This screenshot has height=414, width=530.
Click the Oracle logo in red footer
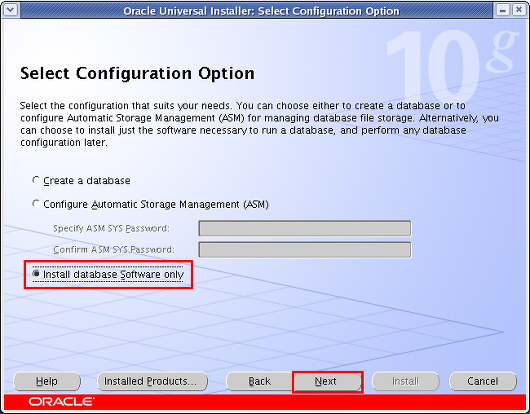point(62,401)
